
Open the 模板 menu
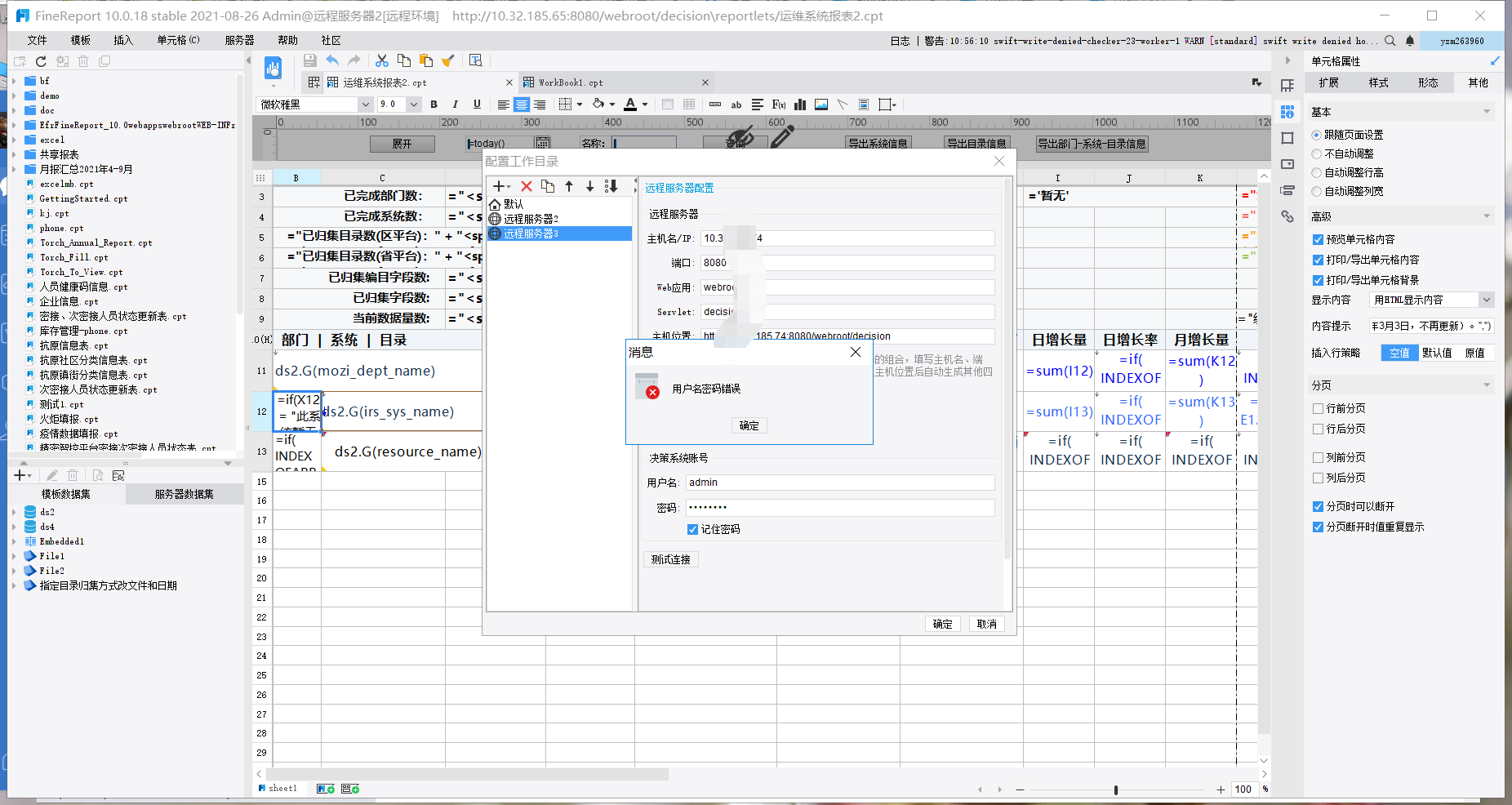tap(81, 40)
